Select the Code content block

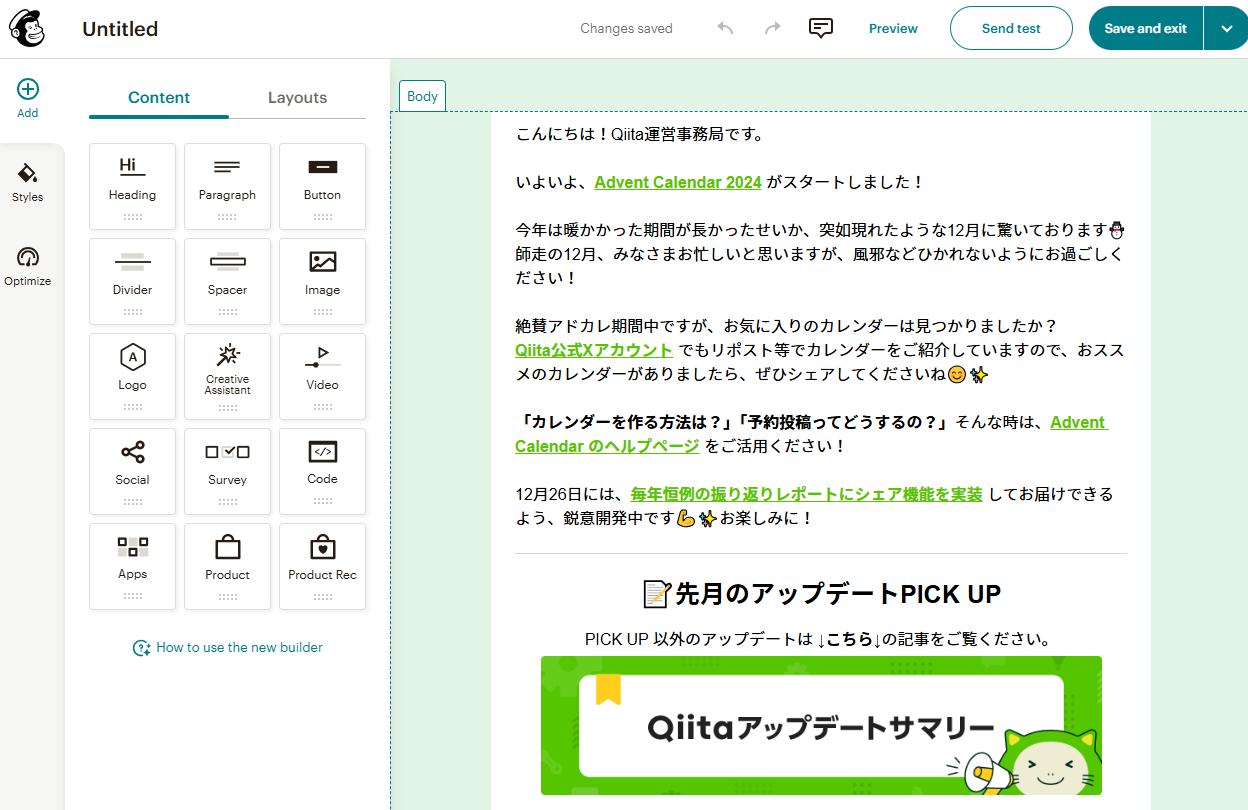coord(322,471)
